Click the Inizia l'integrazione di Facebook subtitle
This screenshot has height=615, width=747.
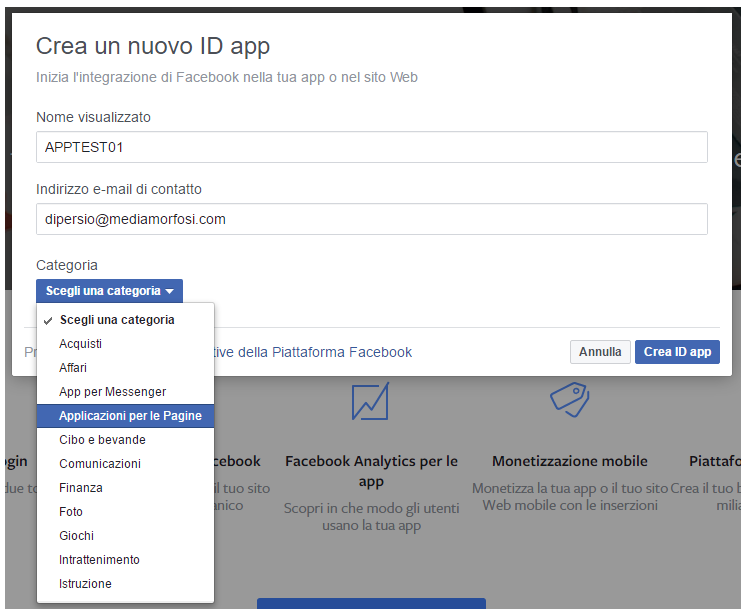pyautogui.click(x=227, y=77)
